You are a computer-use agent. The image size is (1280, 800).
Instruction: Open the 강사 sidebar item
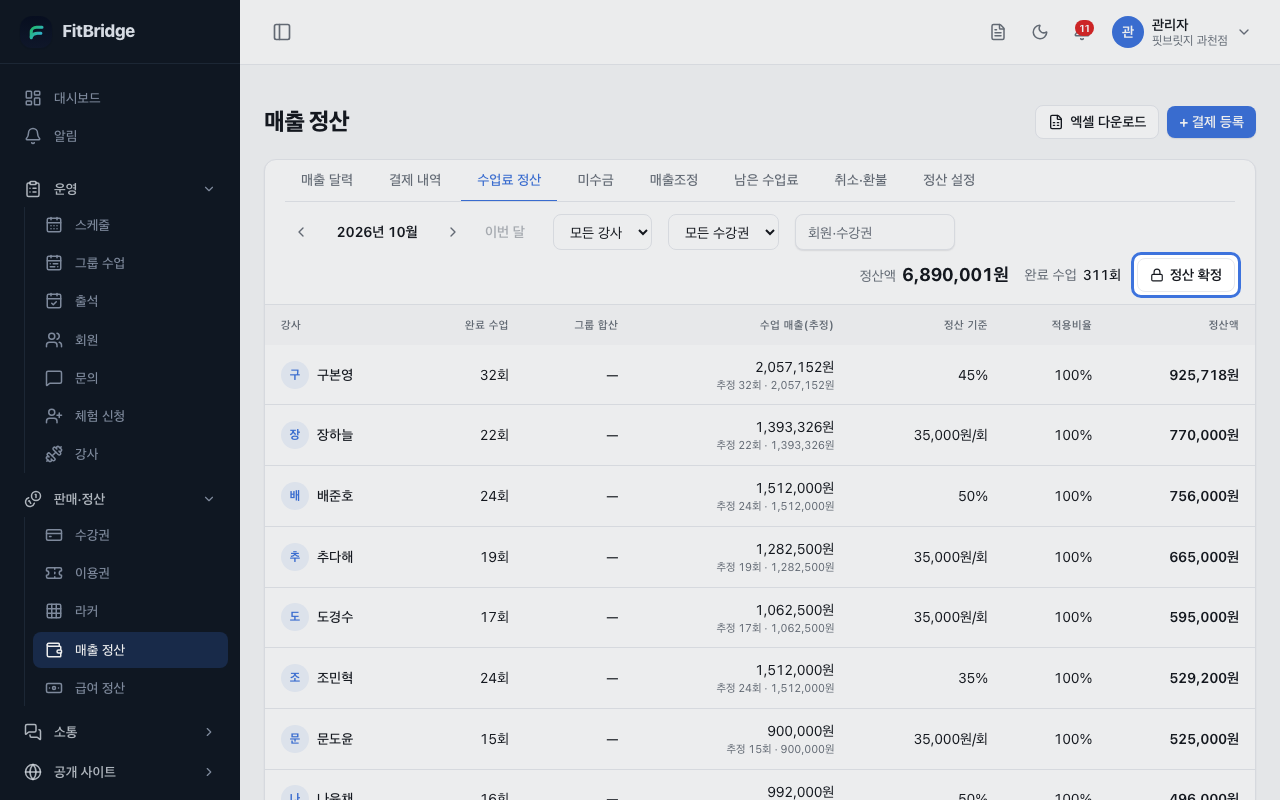point(130,454)
